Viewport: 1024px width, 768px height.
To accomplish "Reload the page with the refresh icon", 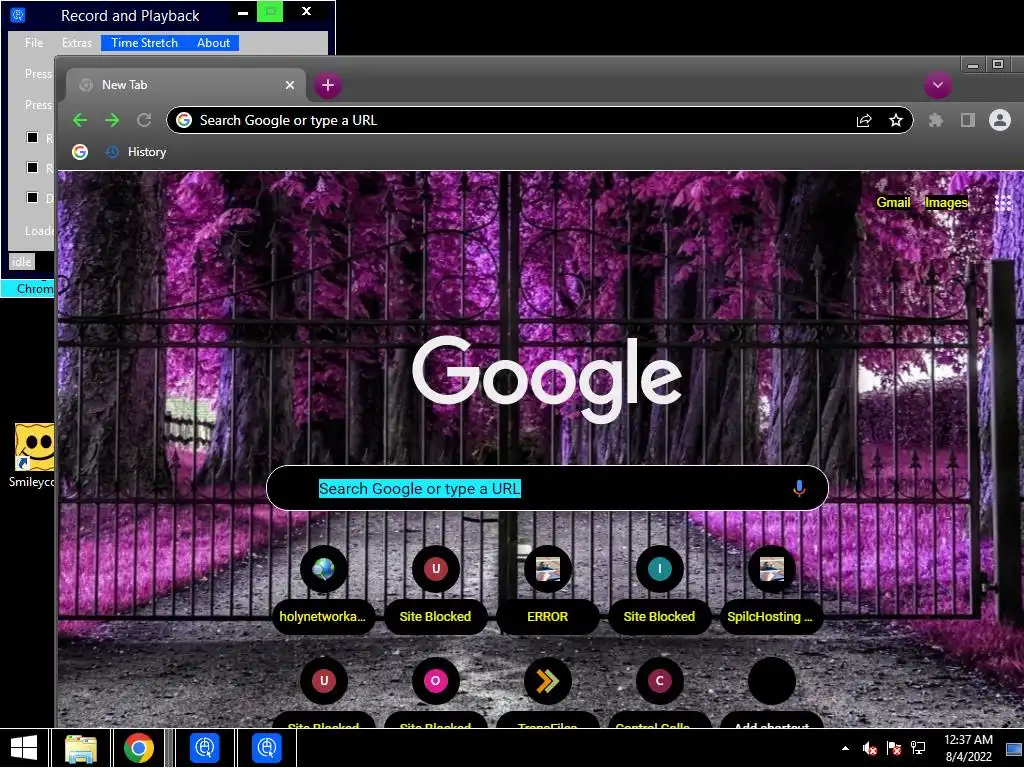I will point(144,120).
